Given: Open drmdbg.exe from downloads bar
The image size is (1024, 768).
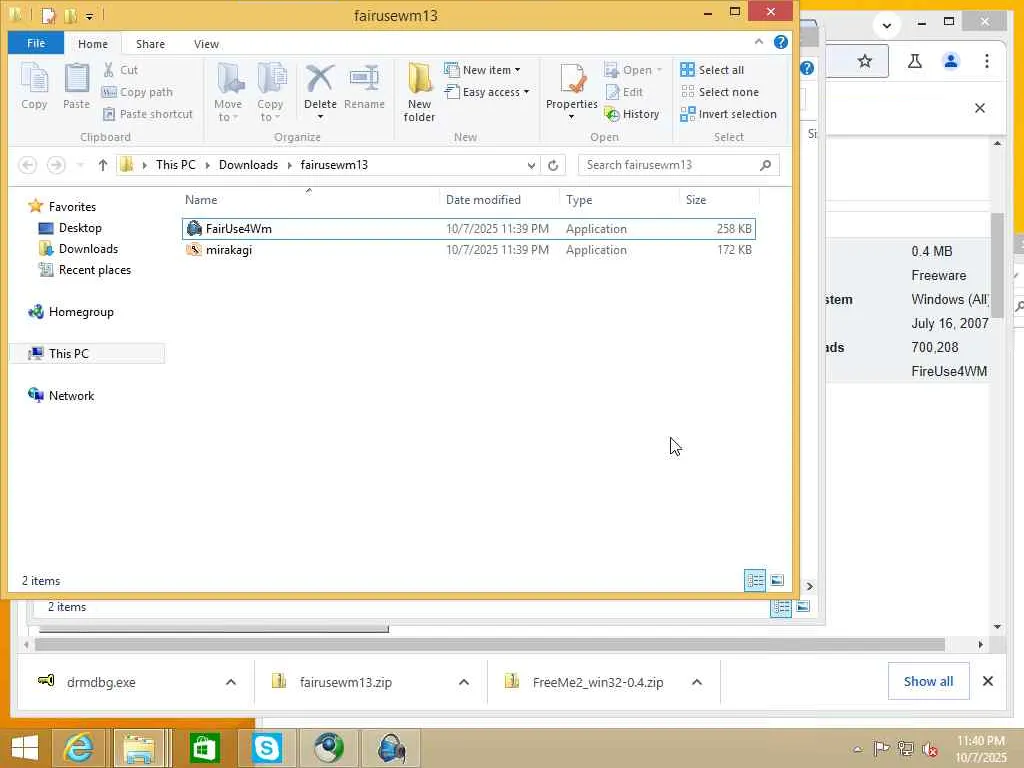Looking at the screenshot, I should click(101, 682).
